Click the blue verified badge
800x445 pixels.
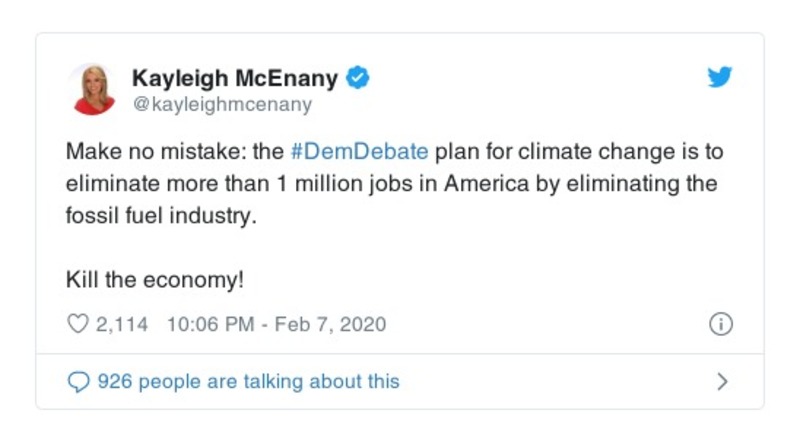coord(358,78)
